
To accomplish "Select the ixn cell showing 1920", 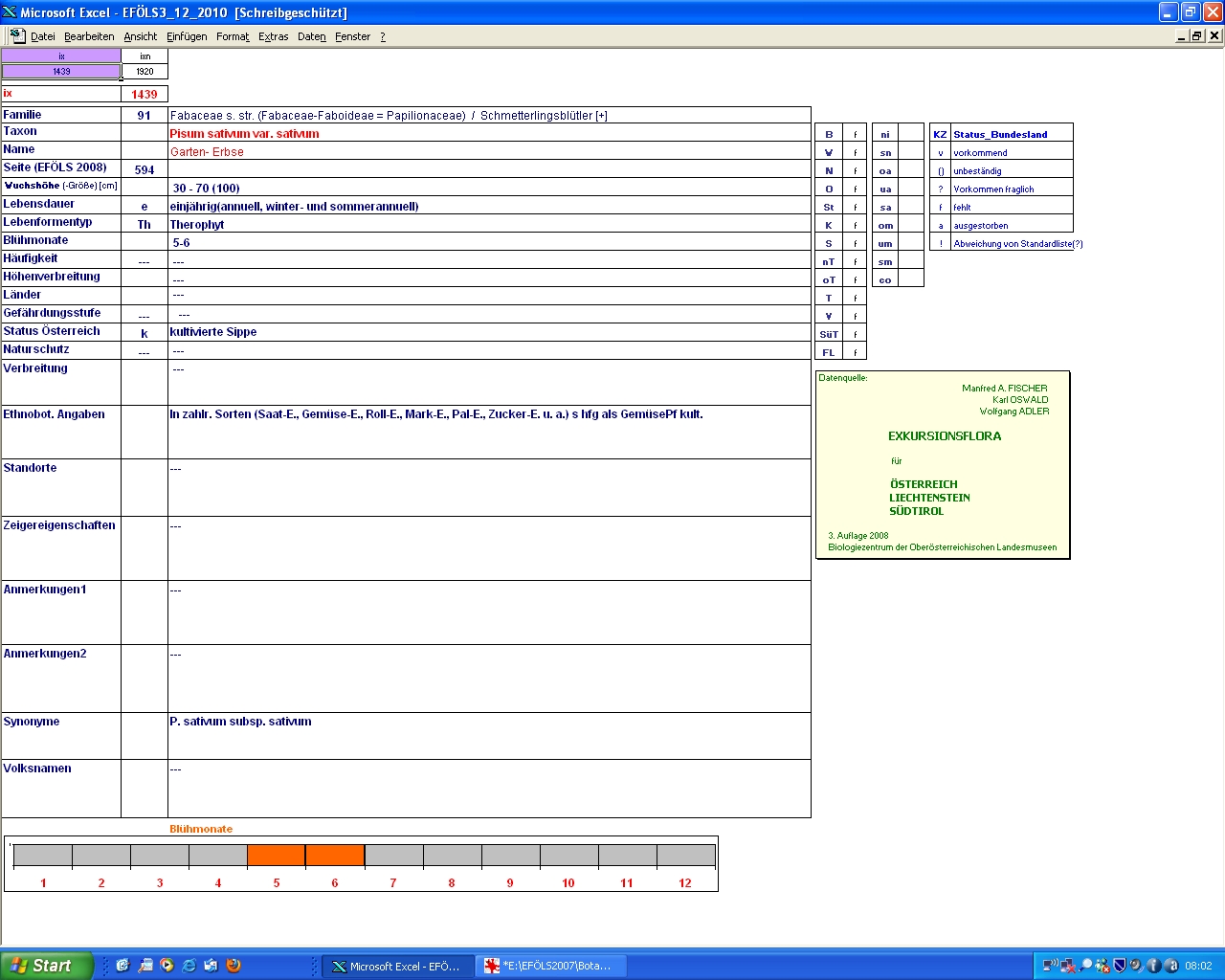I will point(145,71).
